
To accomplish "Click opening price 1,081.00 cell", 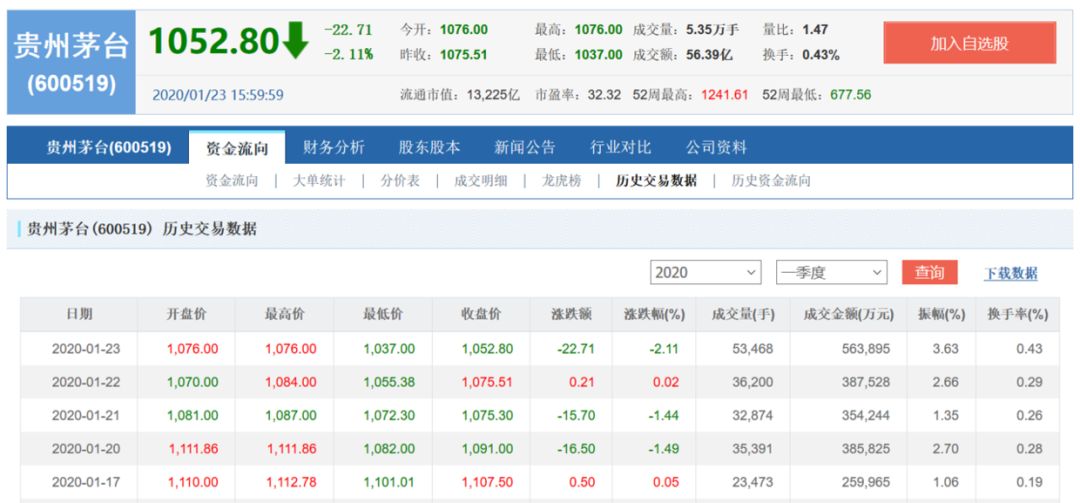I will [192, 415].
